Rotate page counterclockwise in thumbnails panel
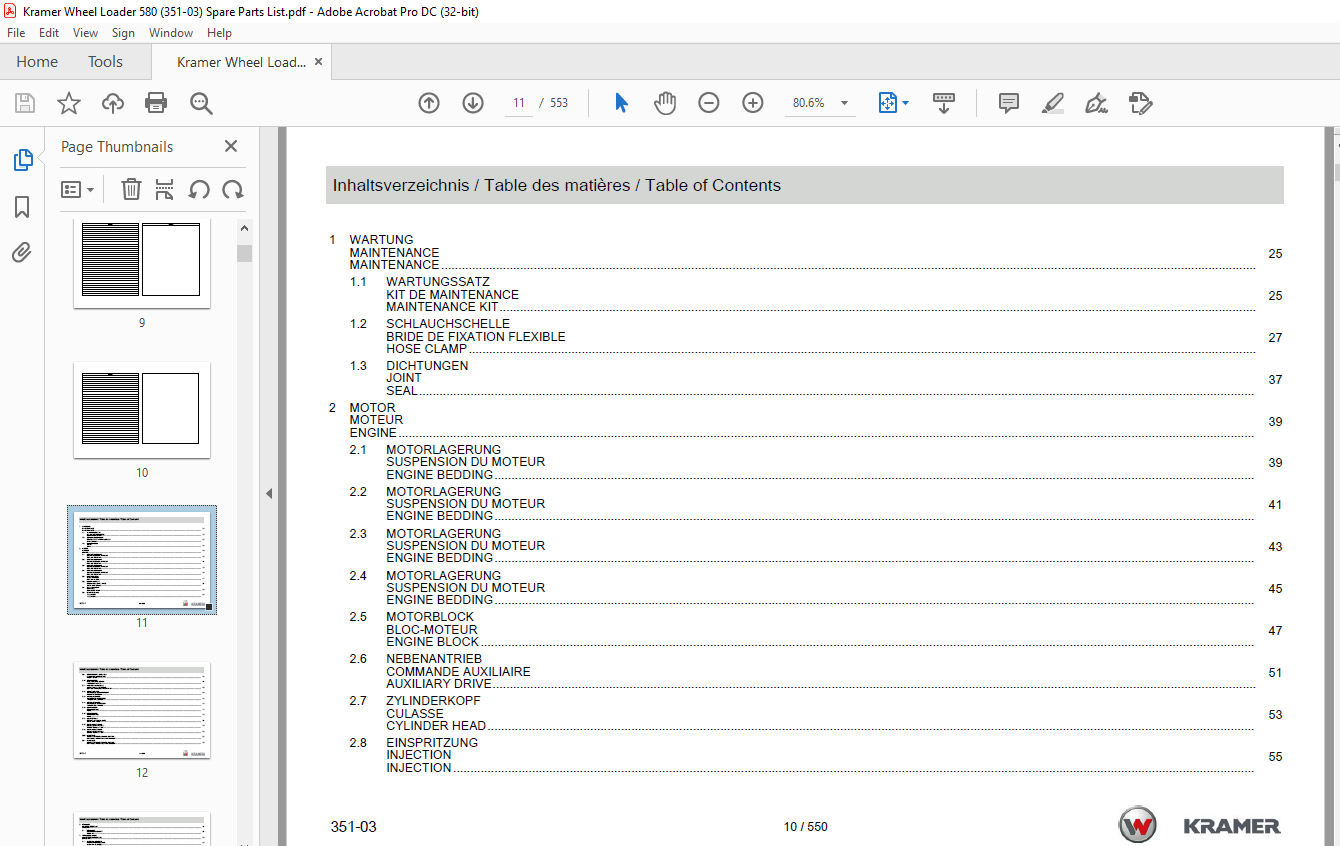The width and height of the screenshot is (1340, 846). click(x=199, y=189)
